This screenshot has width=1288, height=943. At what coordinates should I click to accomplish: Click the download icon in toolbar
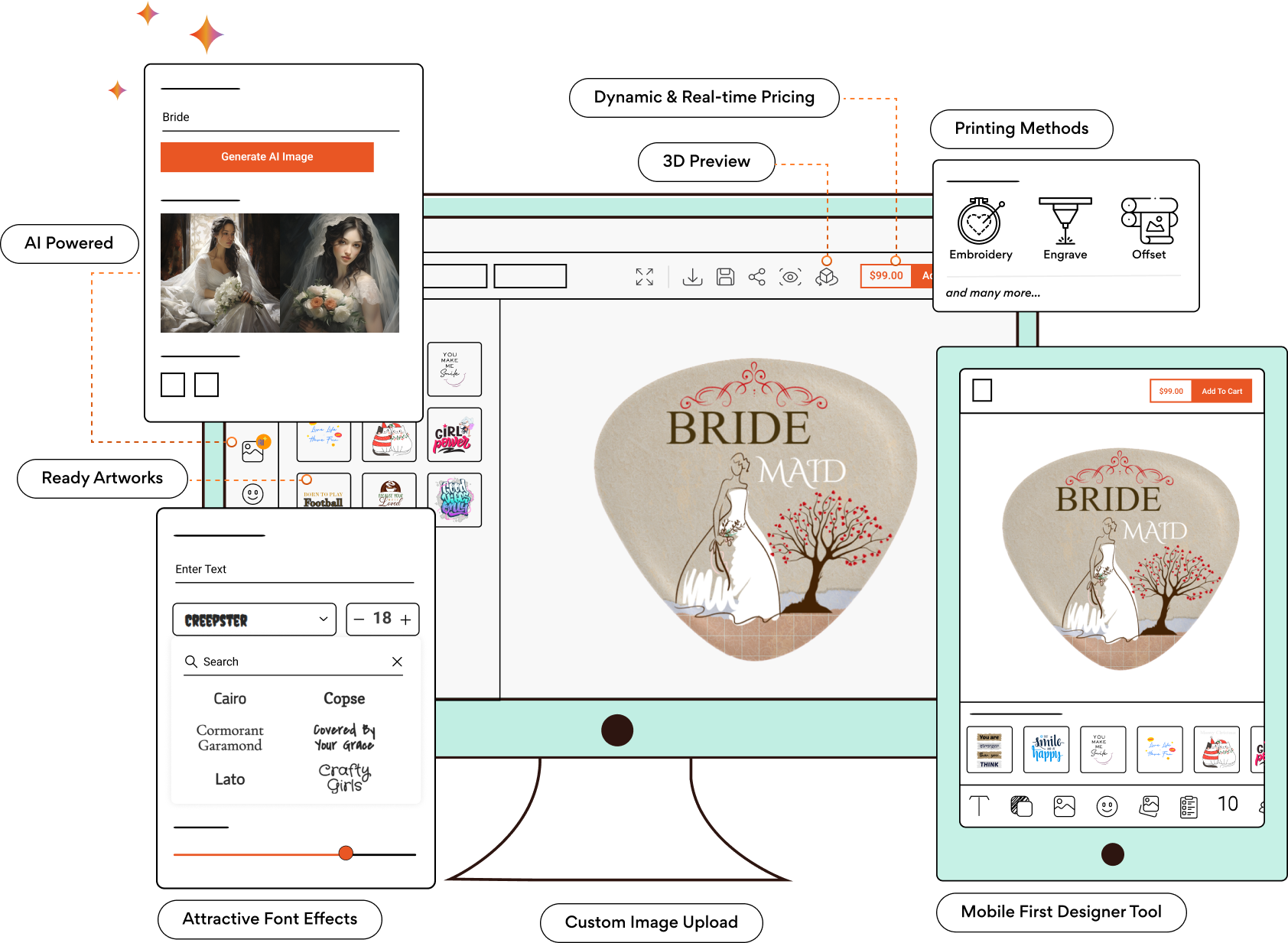pos(692,277)
